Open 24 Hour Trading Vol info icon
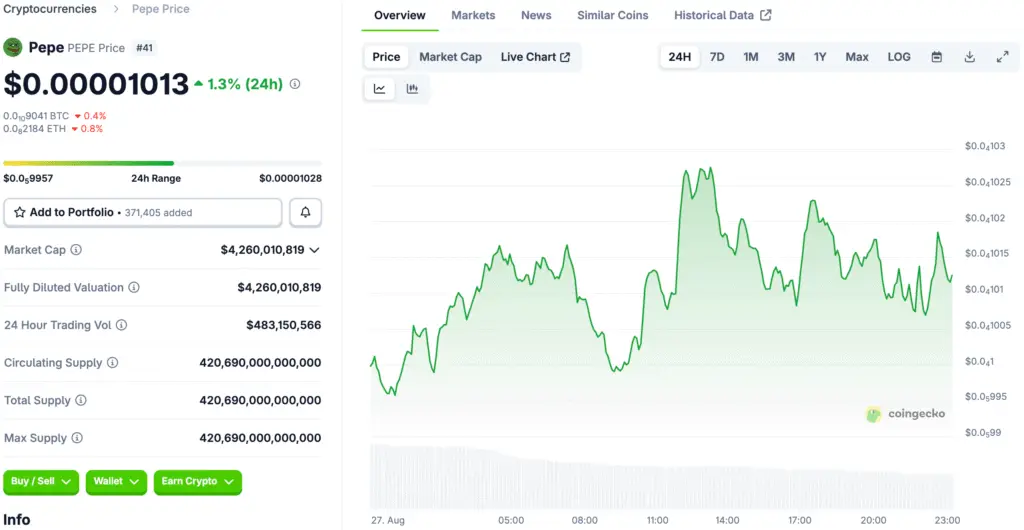Screen dimensions: 1024x530 point(121,325)
